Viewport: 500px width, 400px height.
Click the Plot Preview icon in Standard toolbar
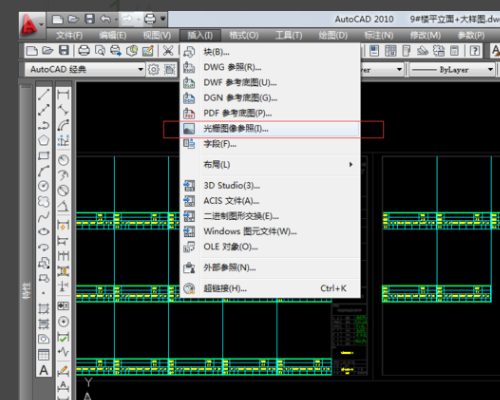point(100,51)
